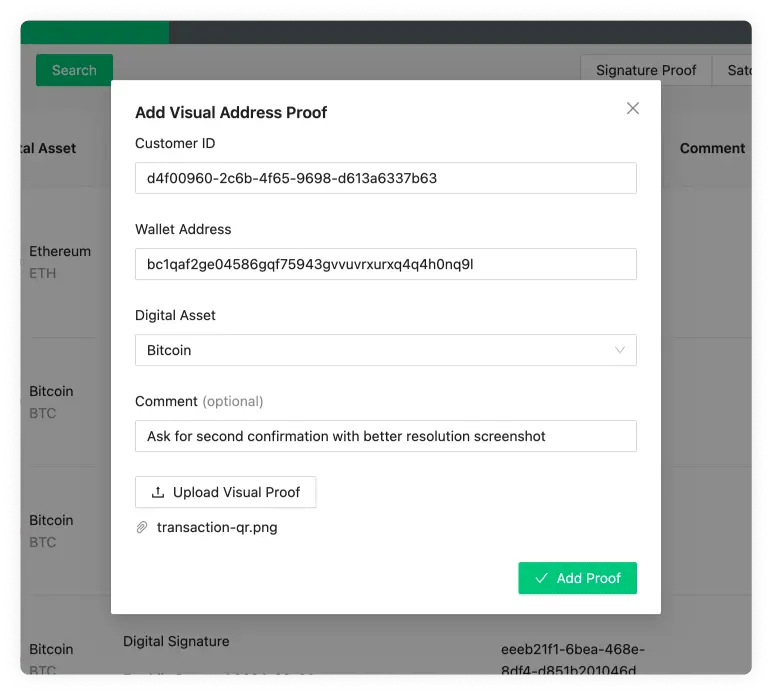772x695 pixels.
Task: Edit the optional Comment text field
Action: 385,436
